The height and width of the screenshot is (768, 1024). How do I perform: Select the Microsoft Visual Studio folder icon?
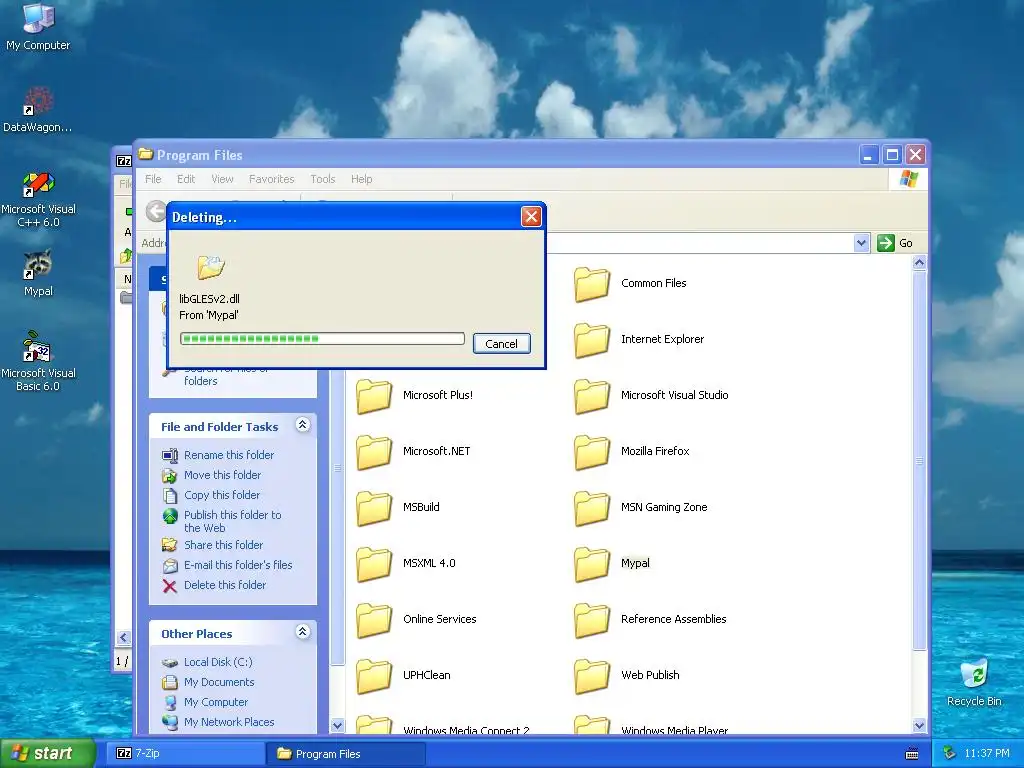(592, 396)
